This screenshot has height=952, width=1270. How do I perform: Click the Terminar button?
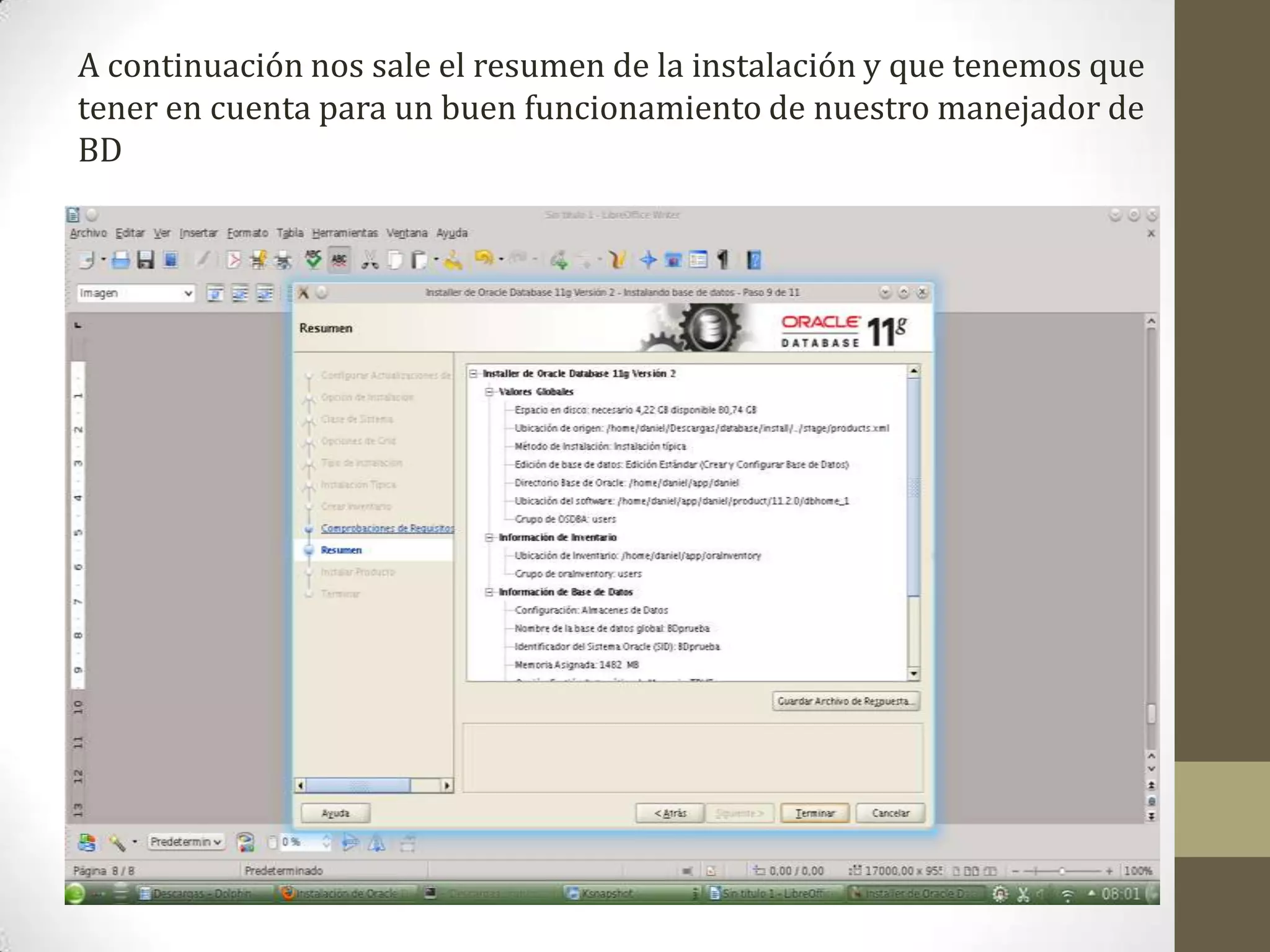(x=815, y=813)
